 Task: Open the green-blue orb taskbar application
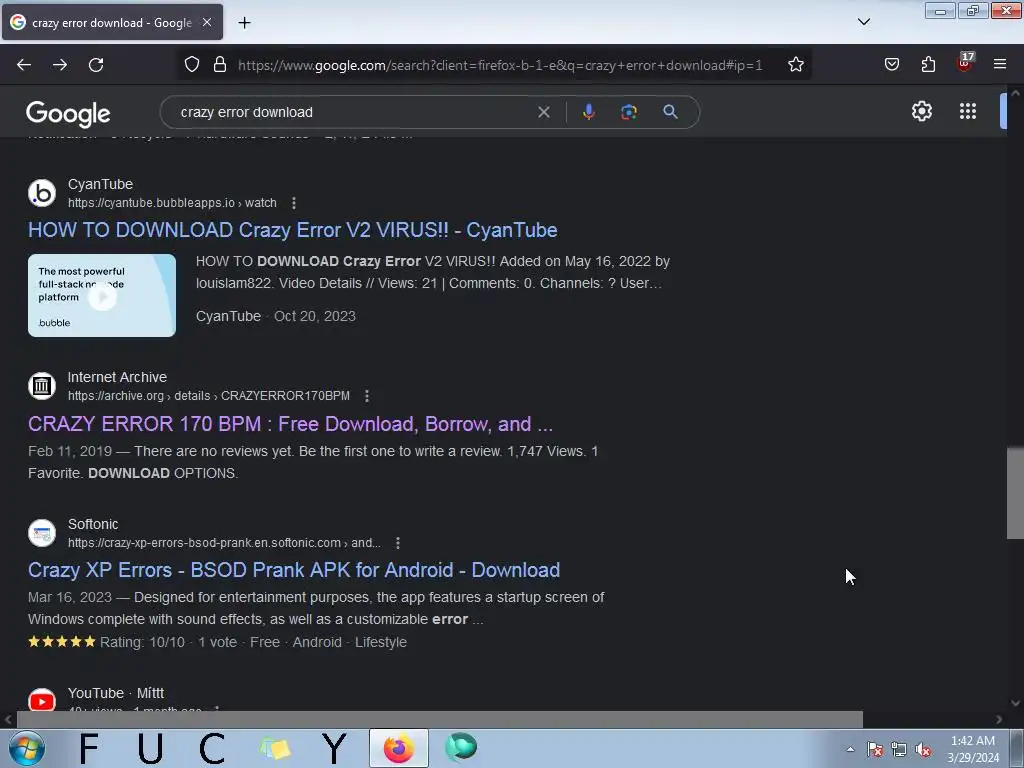(x=461, y=748)
